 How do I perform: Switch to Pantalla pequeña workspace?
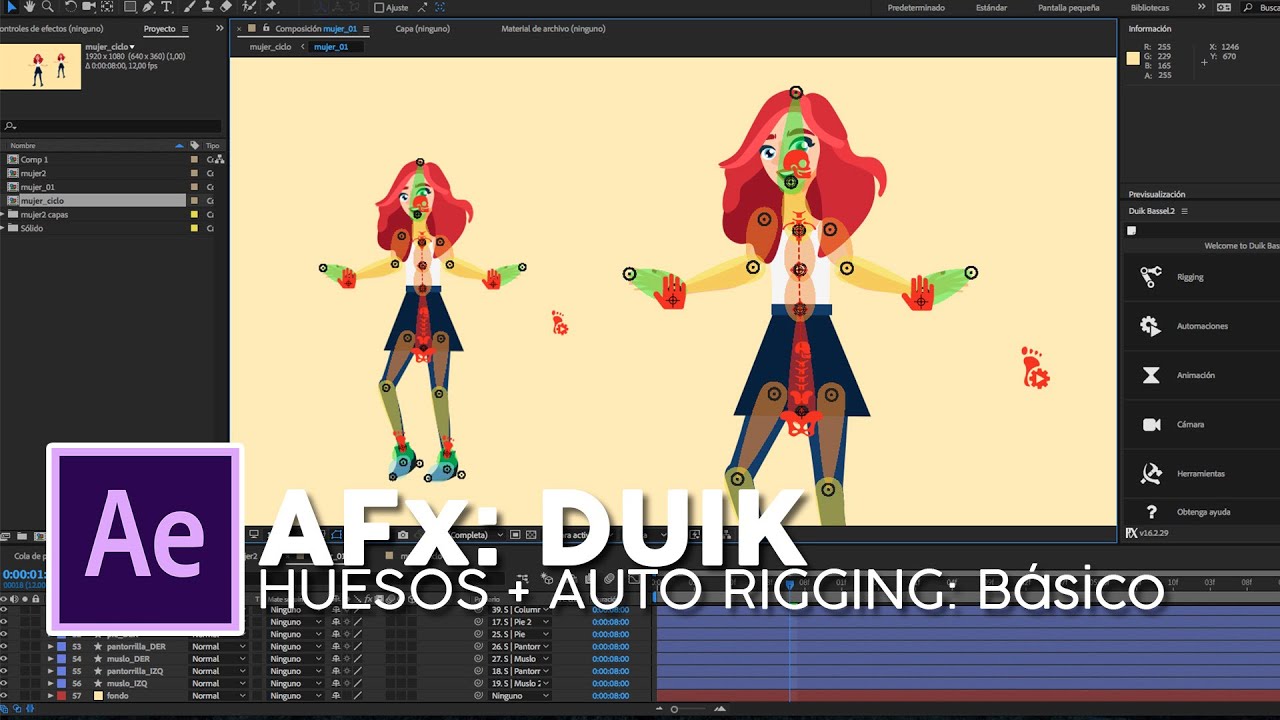click(1068, 7)
